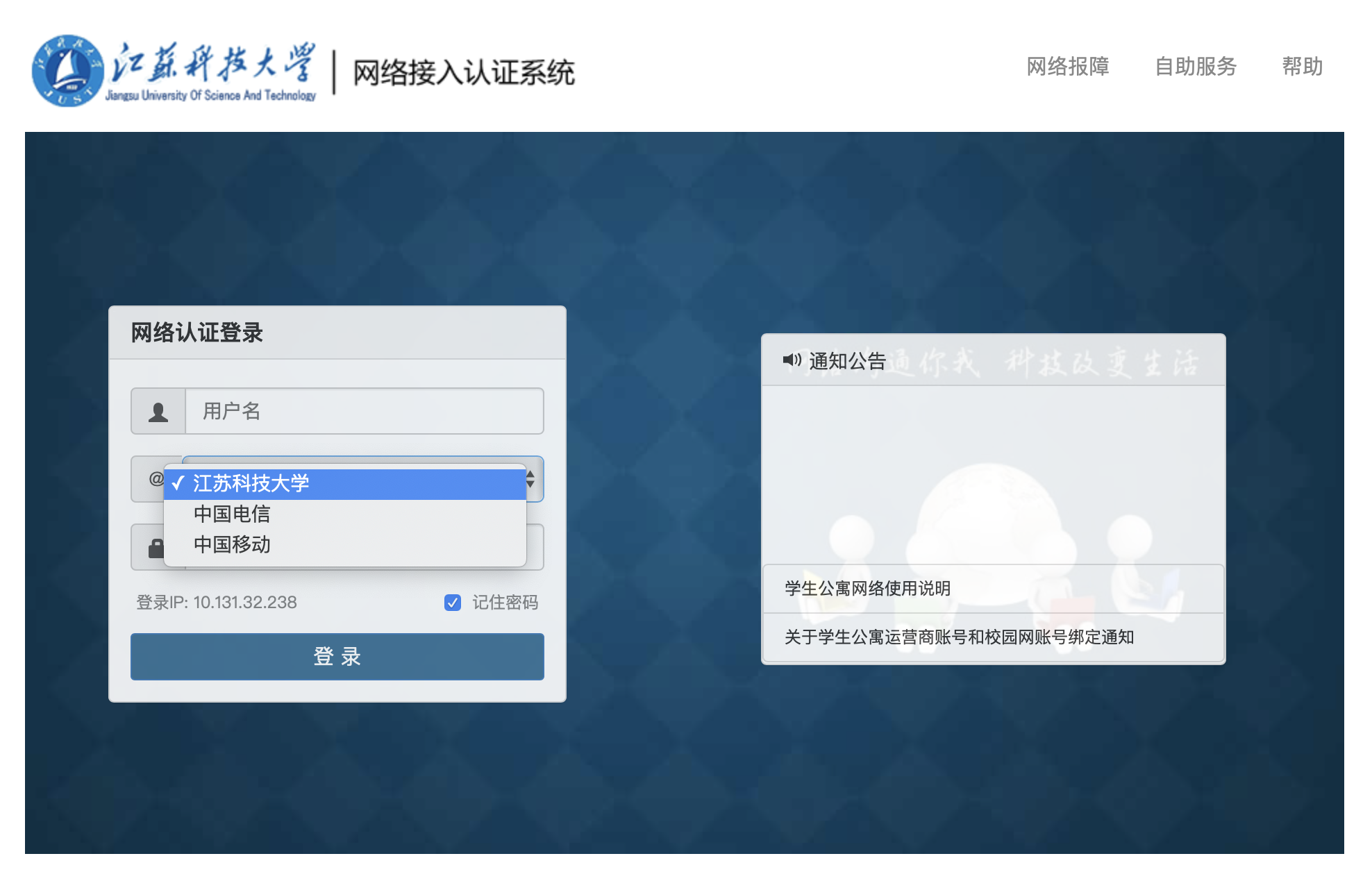Click the 登录IP: 10.131.32.238 text
1372x872 pixels.
coord(217,603)
